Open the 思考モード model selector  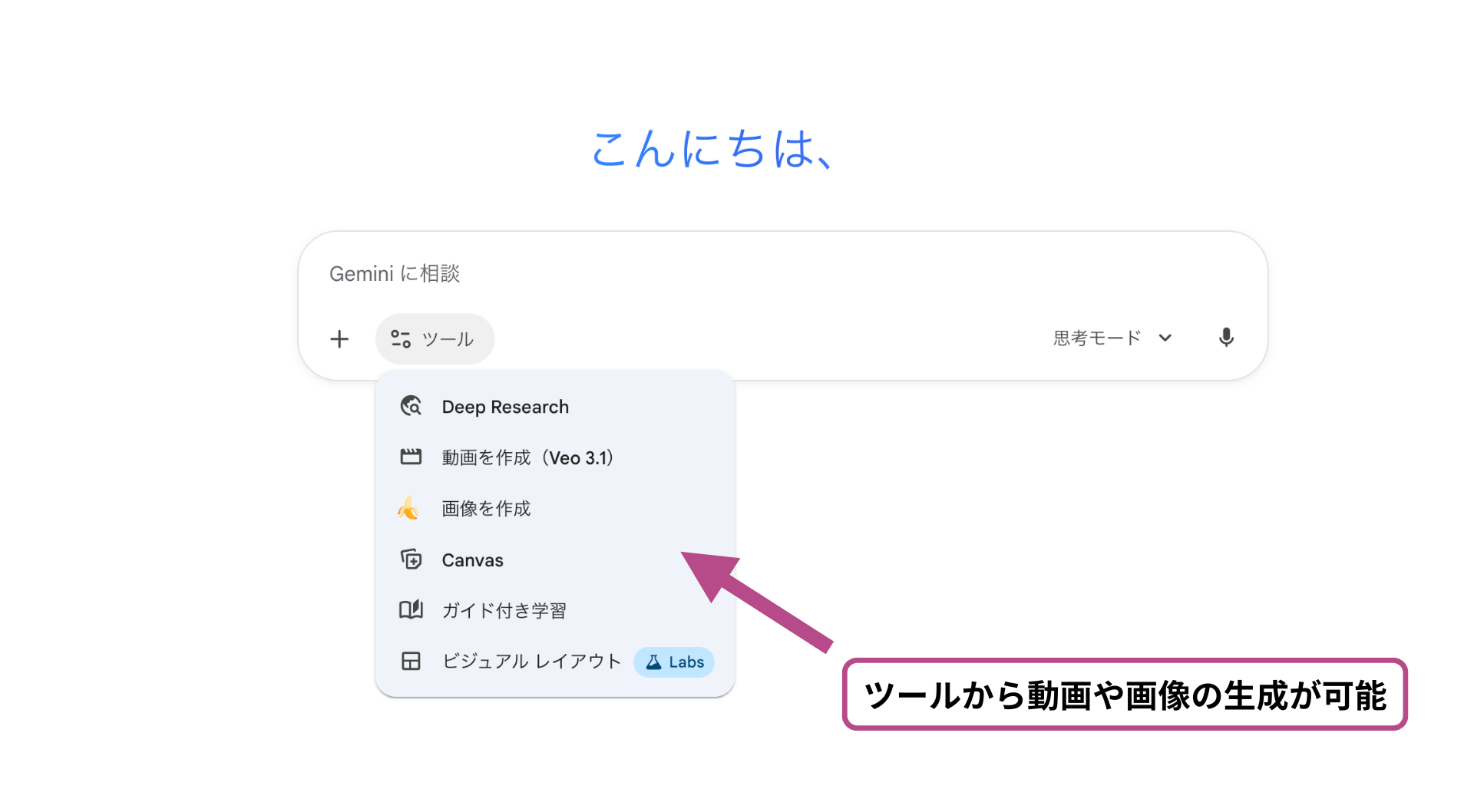[1096, 338]
